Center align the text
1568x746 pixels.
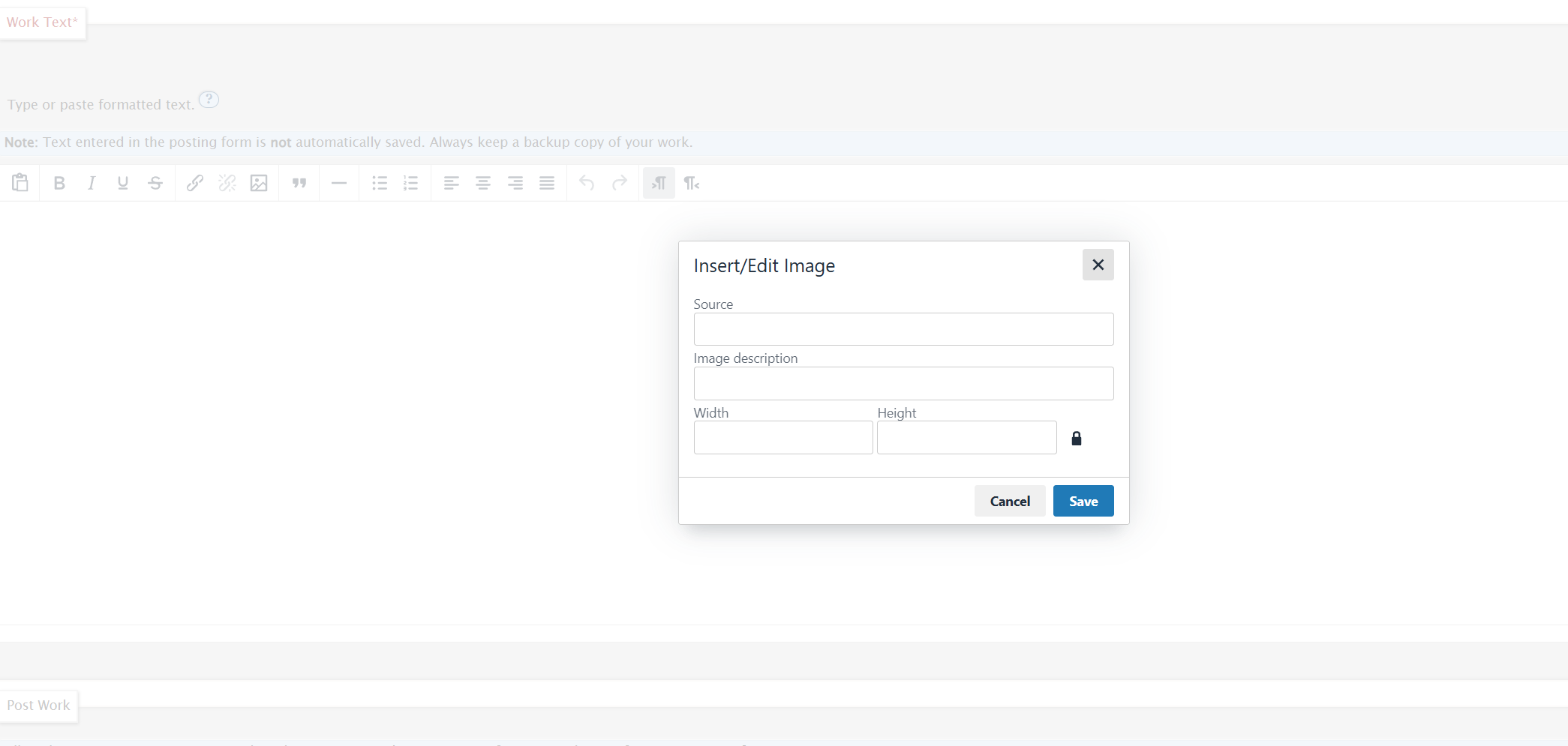[x=483, y=183]
